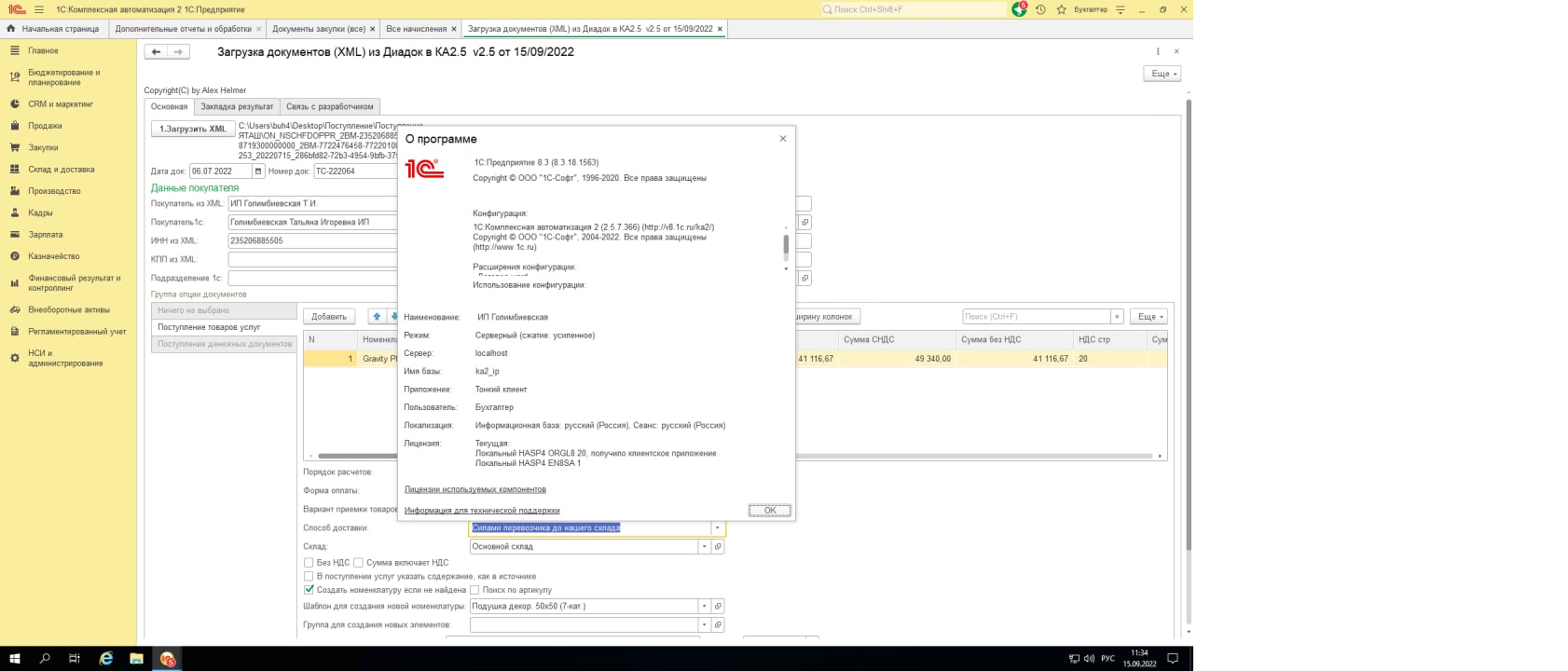The image size is (1568, 671).
Task: Click the Покупатель1с input field
Action: pos(313,223)
